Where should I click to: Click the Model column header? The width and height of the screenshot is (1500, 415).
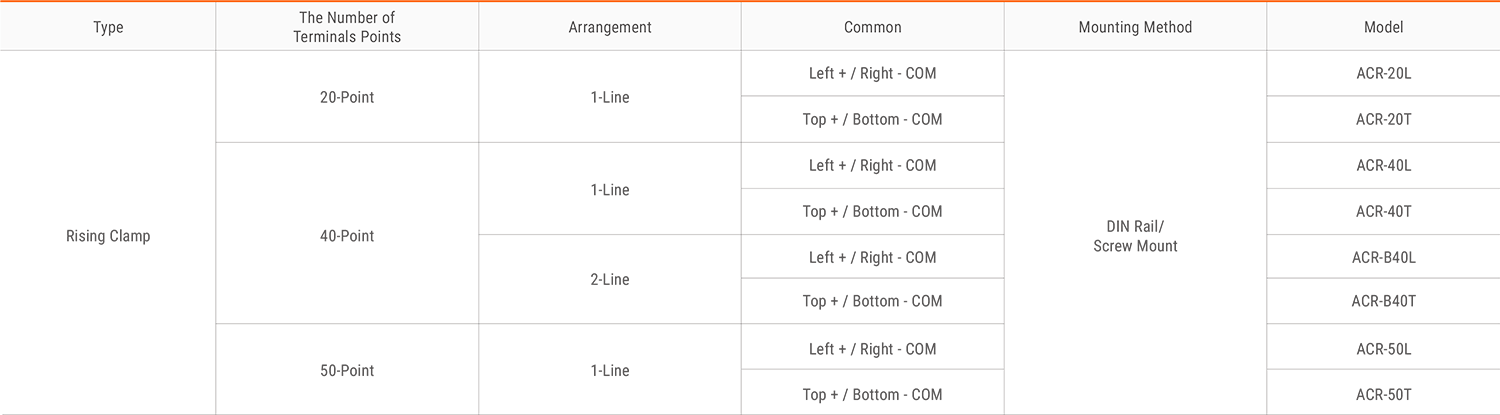pos(1383,27)
